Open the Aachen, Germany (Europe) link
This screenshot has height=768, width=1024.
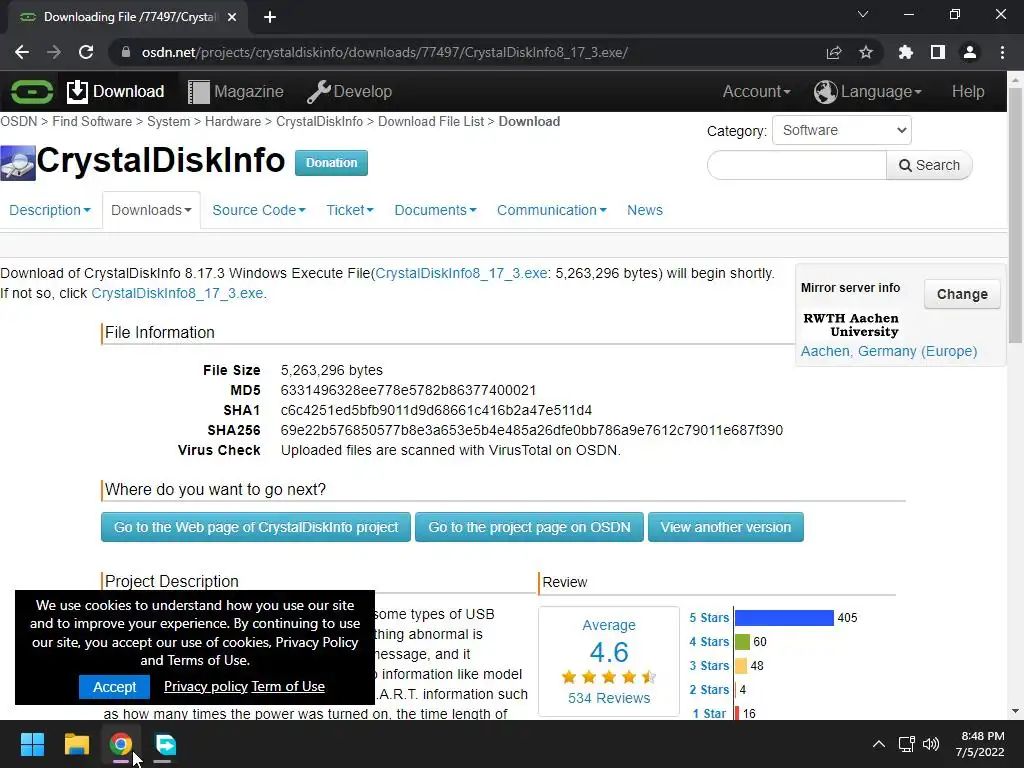tap(889, 351)
